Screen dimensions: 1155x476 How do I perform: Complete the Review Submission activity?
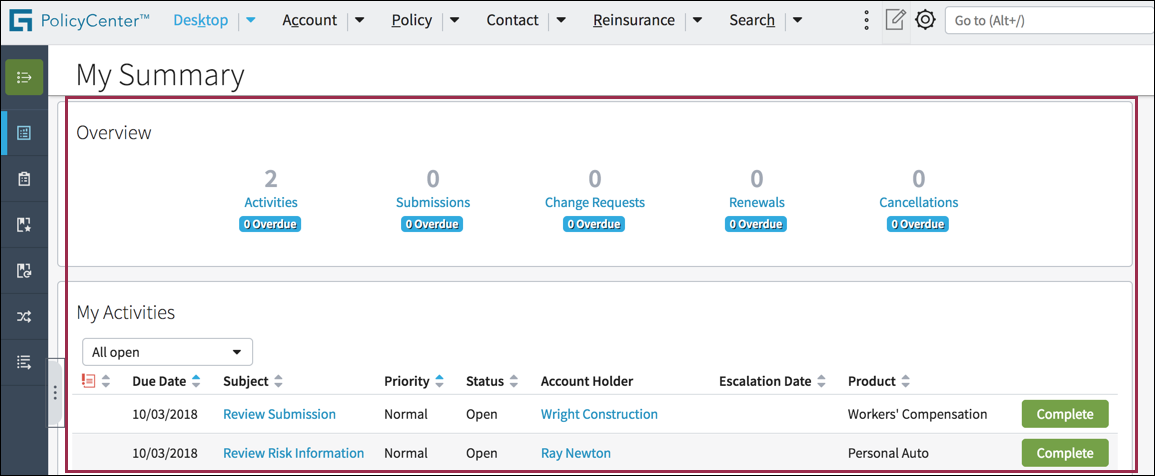tap(1064, 414)
